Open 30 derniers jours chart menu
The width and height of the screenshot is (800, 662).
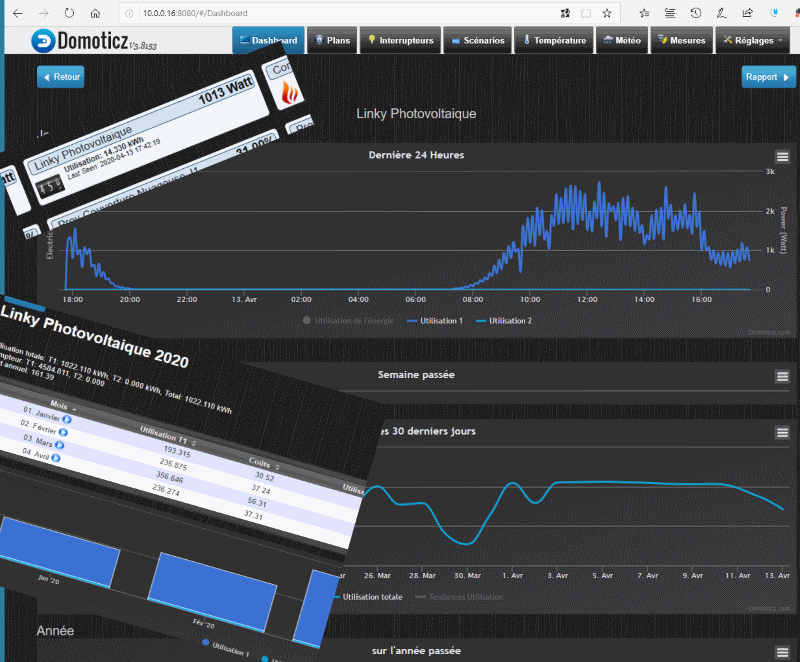(782, 433)
